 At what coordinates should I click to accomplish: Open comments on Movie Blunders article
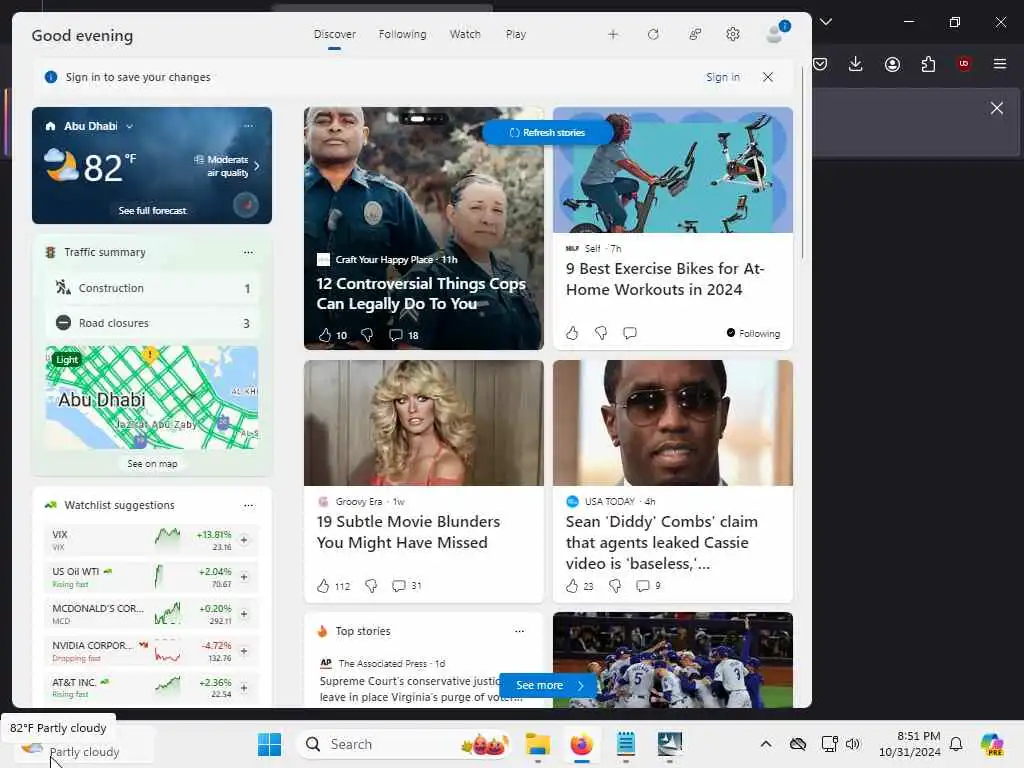[398, 586]
